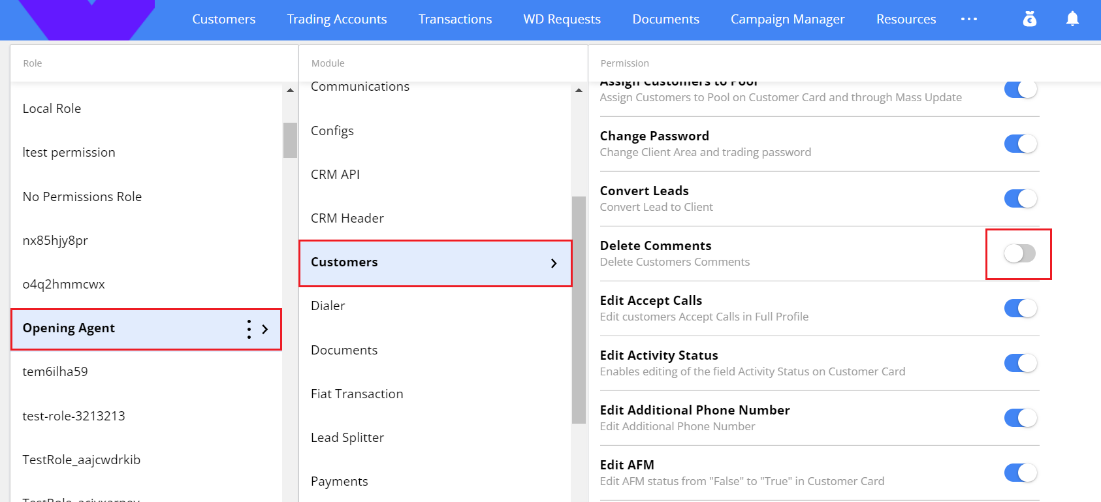
Task: Enable the Delete Comments permission toggle
Action: click(x=1020, y=254)
